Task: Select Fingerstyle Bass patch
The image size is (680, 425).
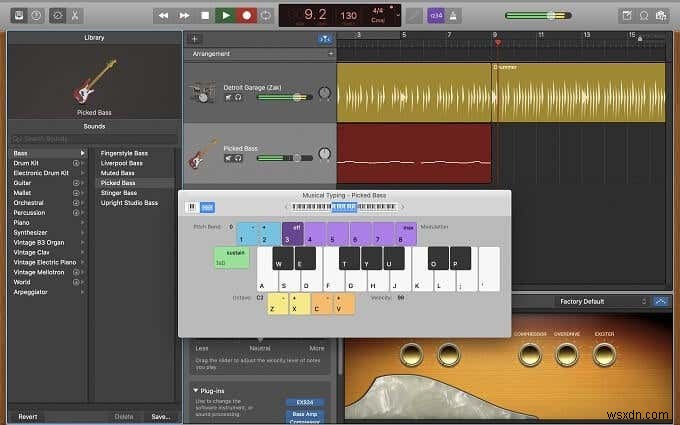Action: [x=124, y=153]
